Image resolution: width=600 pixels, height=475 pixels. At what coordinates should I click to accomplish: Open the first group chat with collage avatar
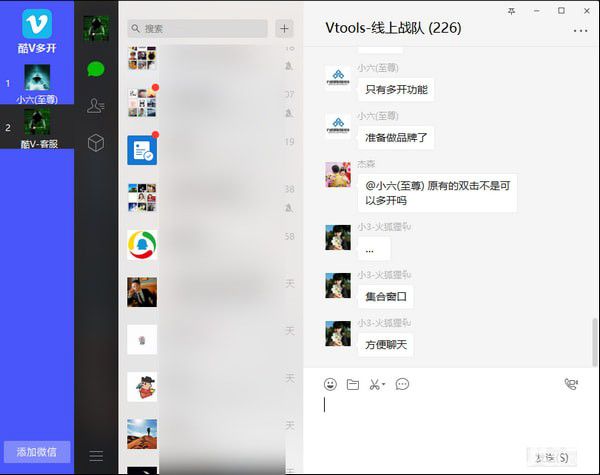[x=142, y=58]
